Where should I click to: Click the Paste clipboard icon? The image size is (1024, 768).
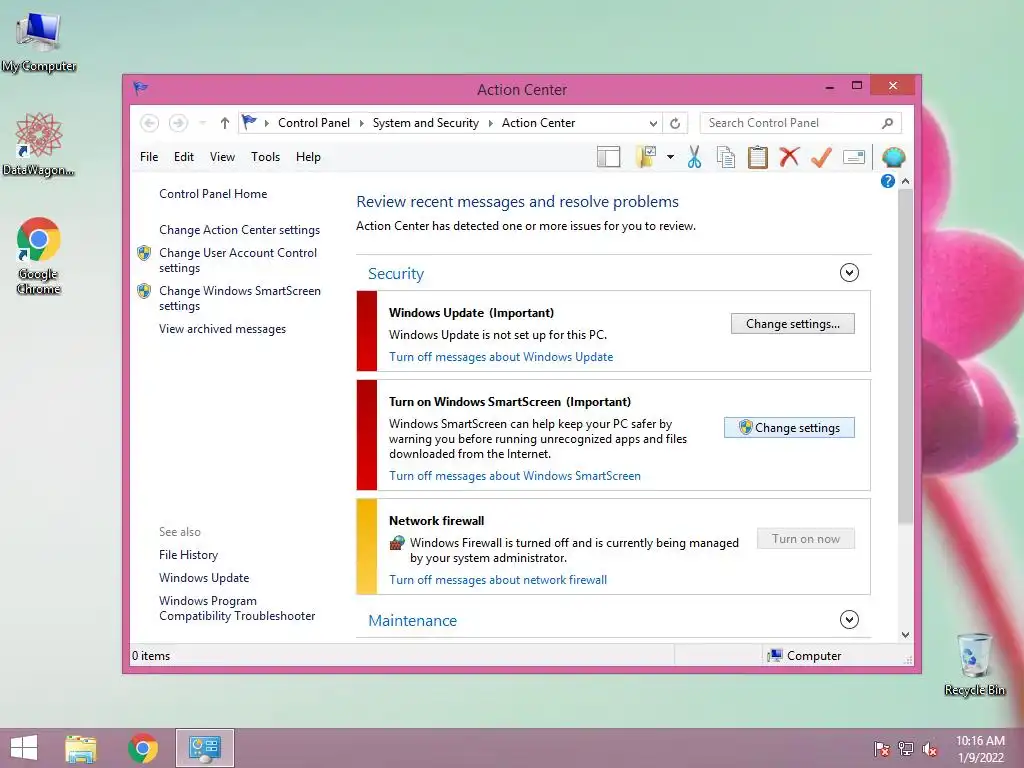758,157
